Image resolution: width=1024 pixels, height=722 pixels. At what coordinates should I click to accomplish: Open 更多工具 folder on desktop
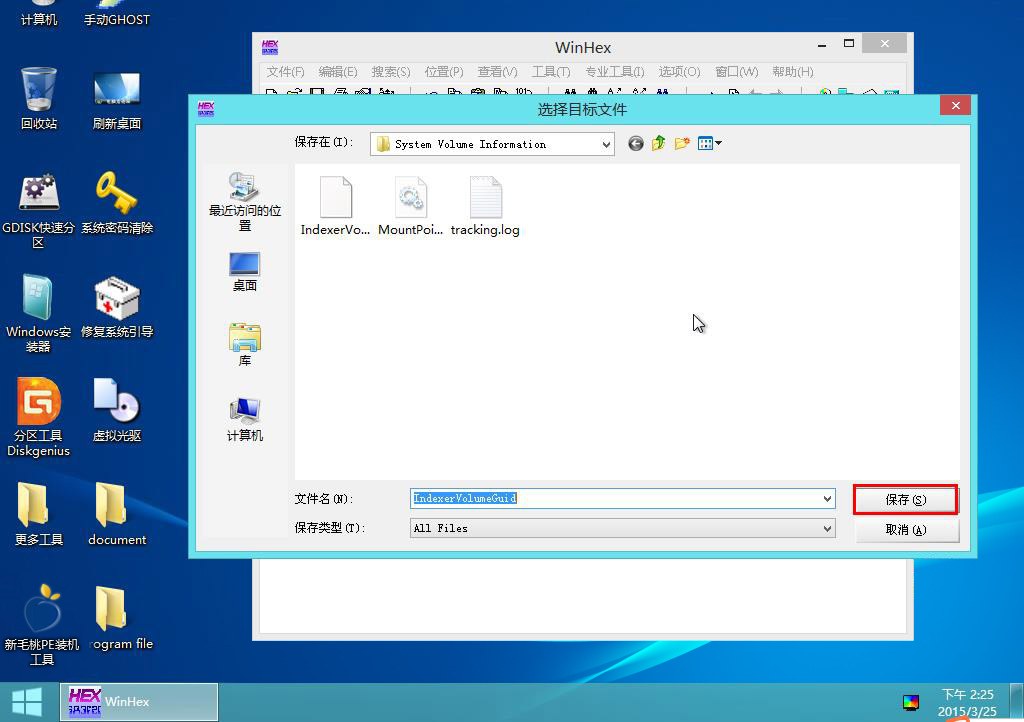pos(39,514)
